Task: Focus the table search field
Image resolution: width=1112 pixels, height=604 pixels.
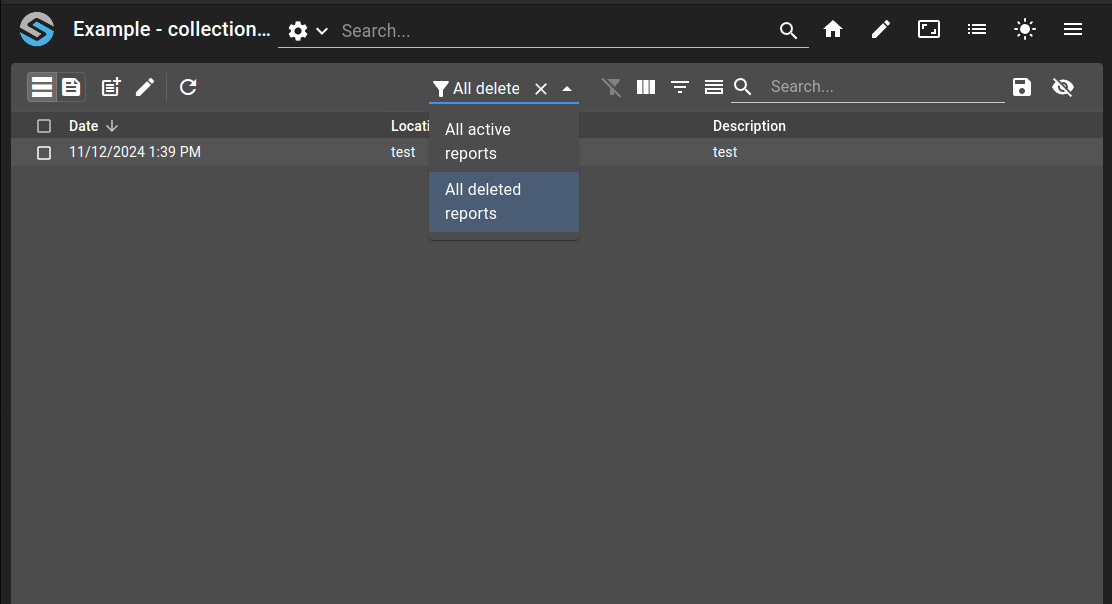Action: point(886,86)
